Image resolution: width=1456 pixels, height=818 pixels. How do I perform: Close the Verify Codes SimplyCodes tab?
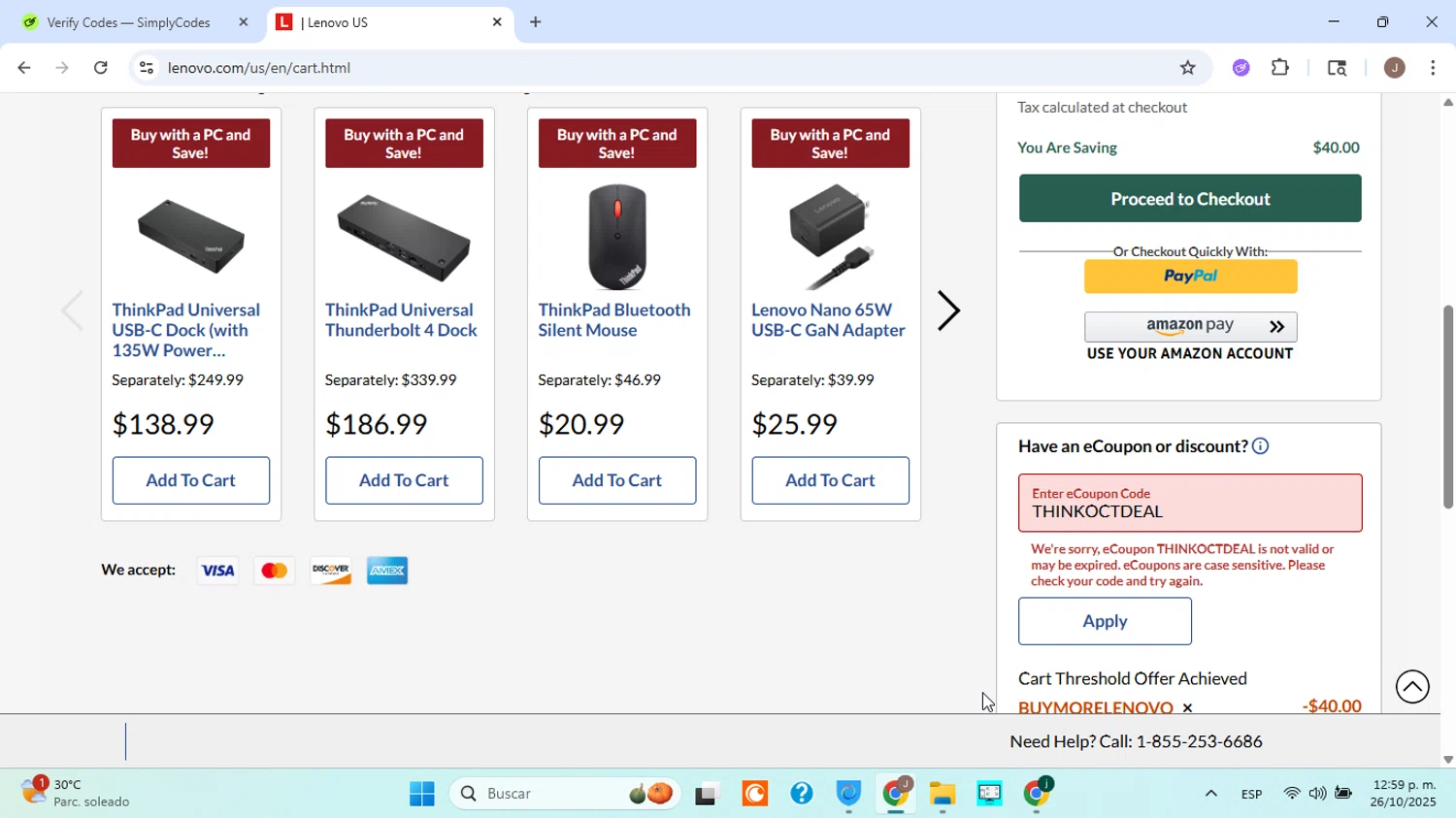click(x=244, y=21)
